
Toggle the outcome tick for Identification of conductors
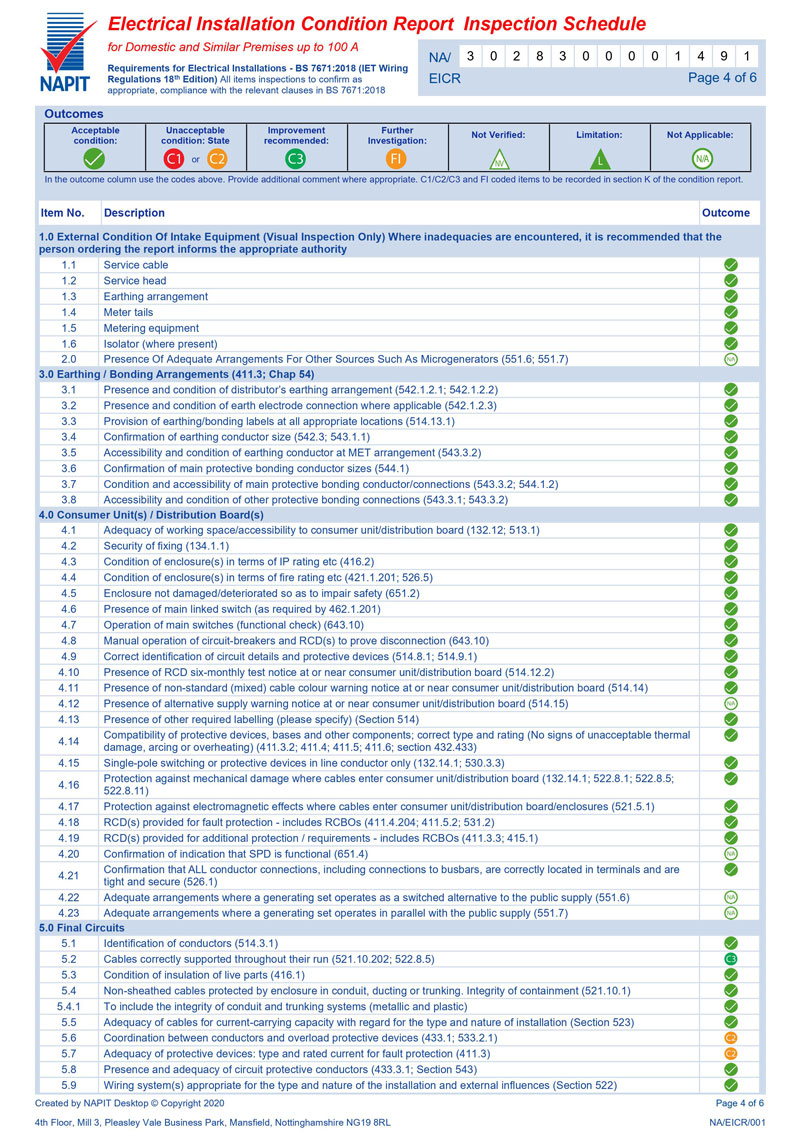[731, 943]
